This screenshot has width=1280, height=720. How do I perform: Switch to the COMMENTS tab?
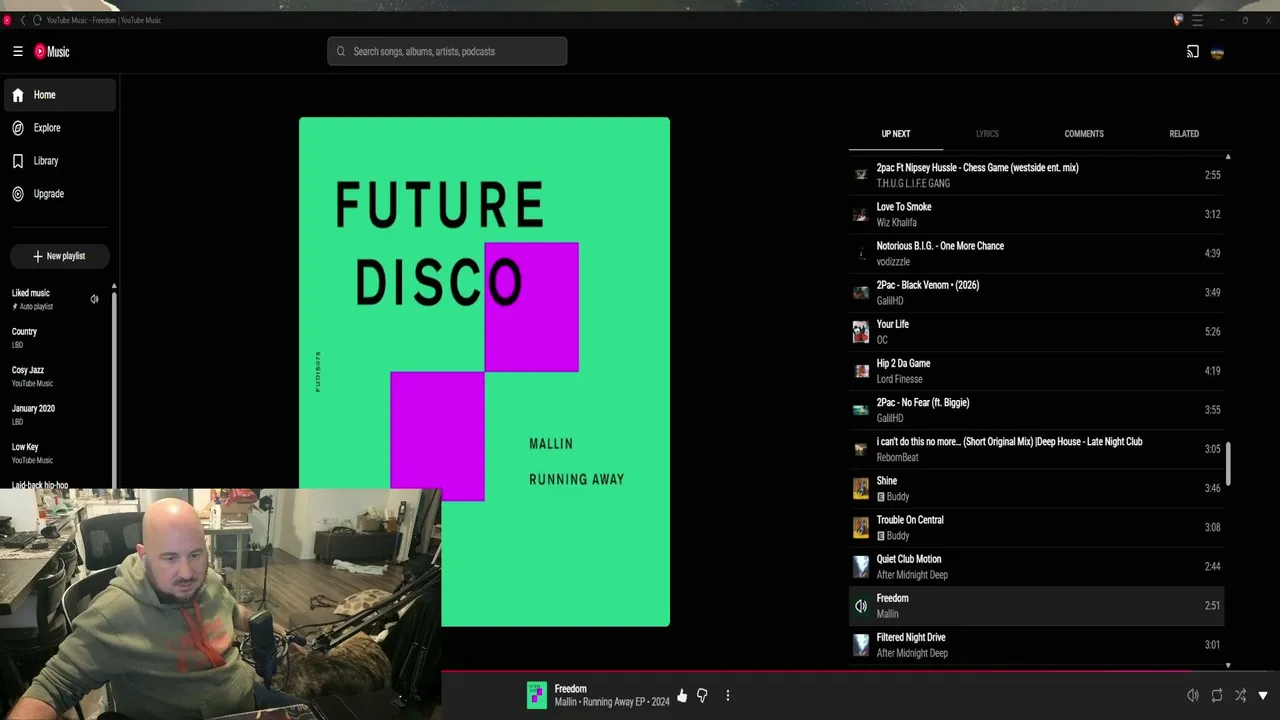click(x=1084, y=134)
